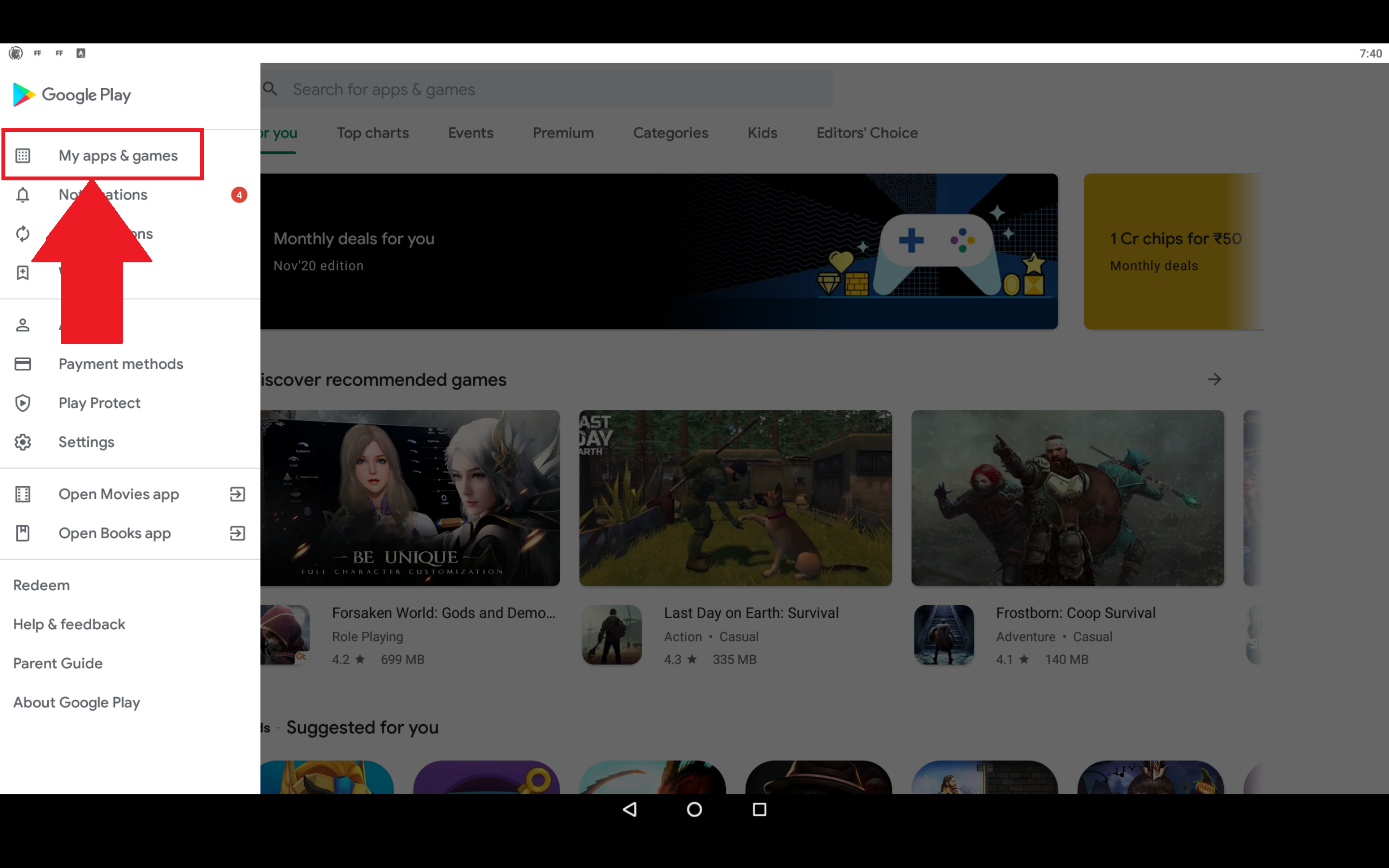Switch to the Categories tab
Viewport: 1389px width, 868px height.
(670, 133)
